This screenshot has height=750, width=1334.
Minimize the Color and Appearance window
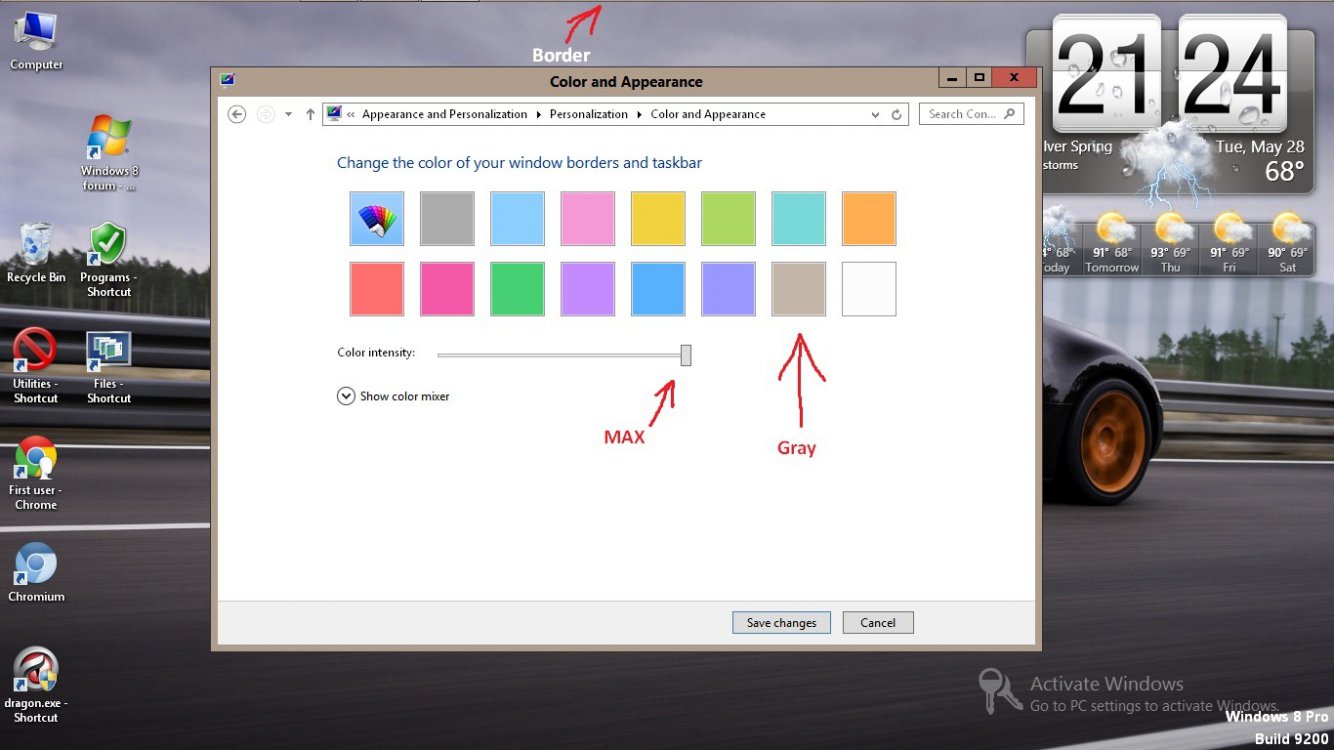(953, 78)
